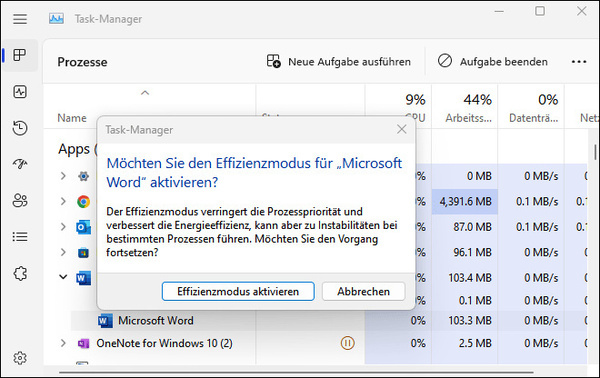Screen dimensions: 600x378
Task: Select the Processes sidebar icon
Action: (x=20, y=55)
